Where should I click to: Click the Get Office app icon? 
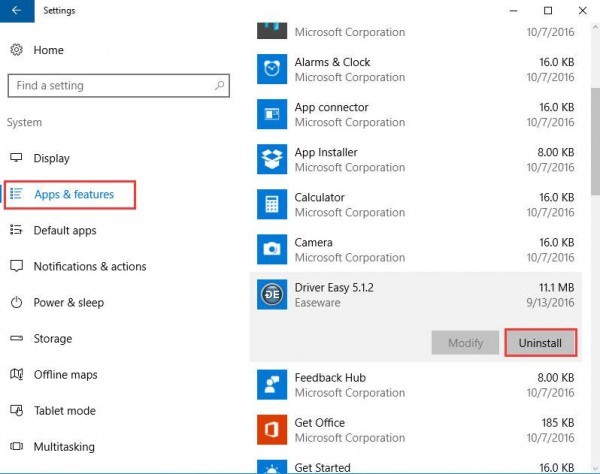272,430
